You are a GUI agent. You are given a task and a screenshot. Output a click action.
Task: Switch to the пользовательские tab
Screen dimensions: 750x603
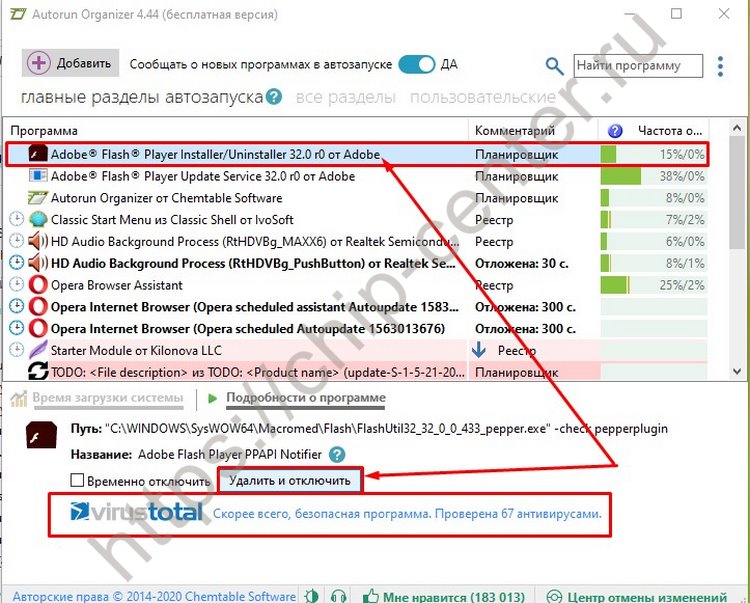(483, 97)
